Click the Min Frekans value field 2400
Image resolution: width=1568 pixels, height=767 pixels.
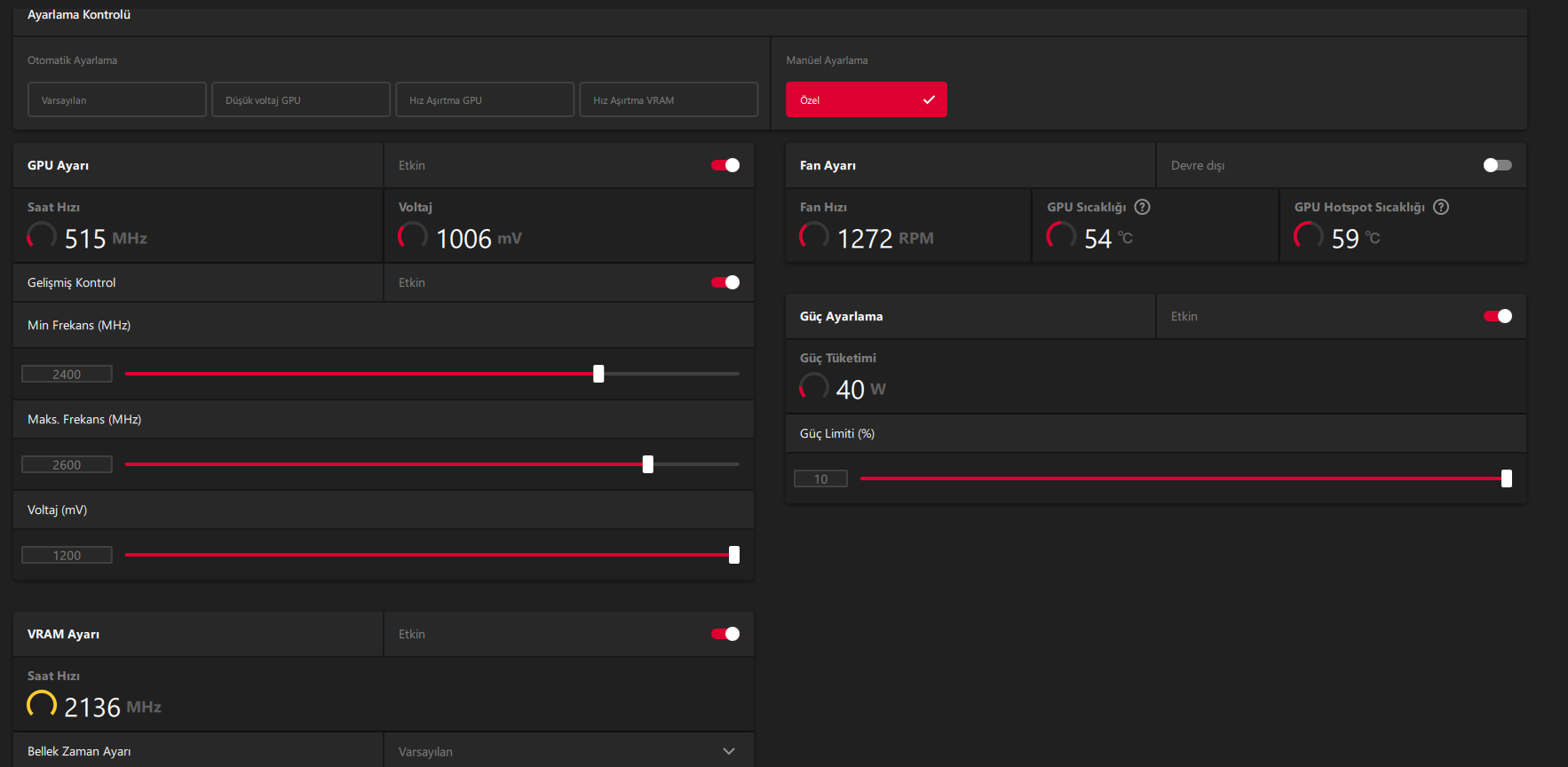67,375
